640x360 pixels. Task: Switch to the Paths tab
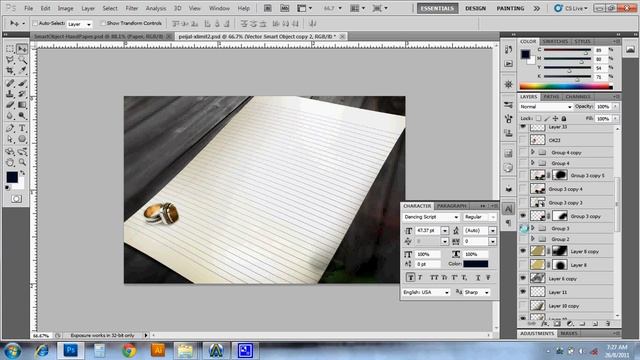(551, 97)
